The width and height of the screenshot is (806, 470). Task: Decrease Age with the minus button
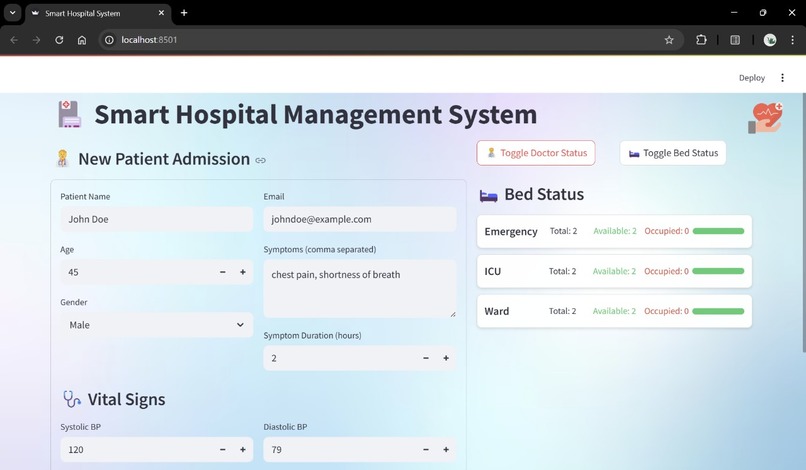click(x=223, y=272)
